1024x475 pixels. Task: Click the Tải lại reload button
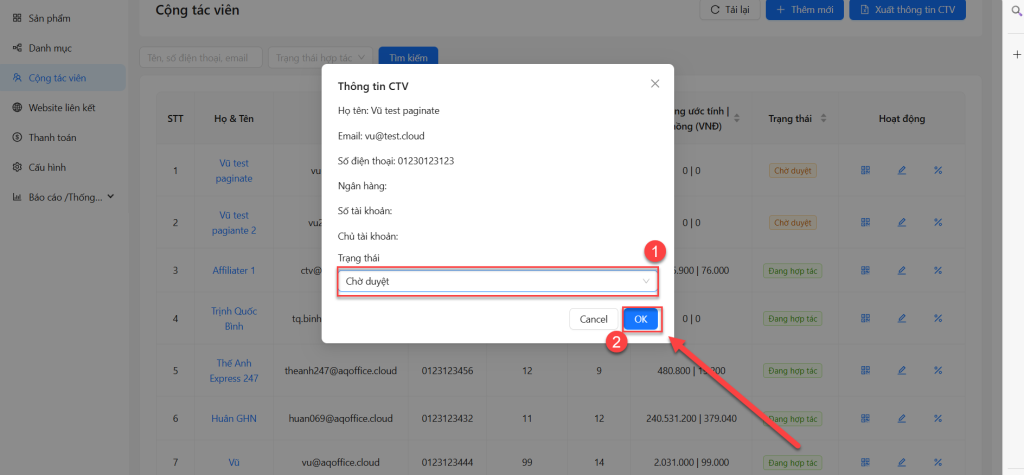[x=729, y=10]
